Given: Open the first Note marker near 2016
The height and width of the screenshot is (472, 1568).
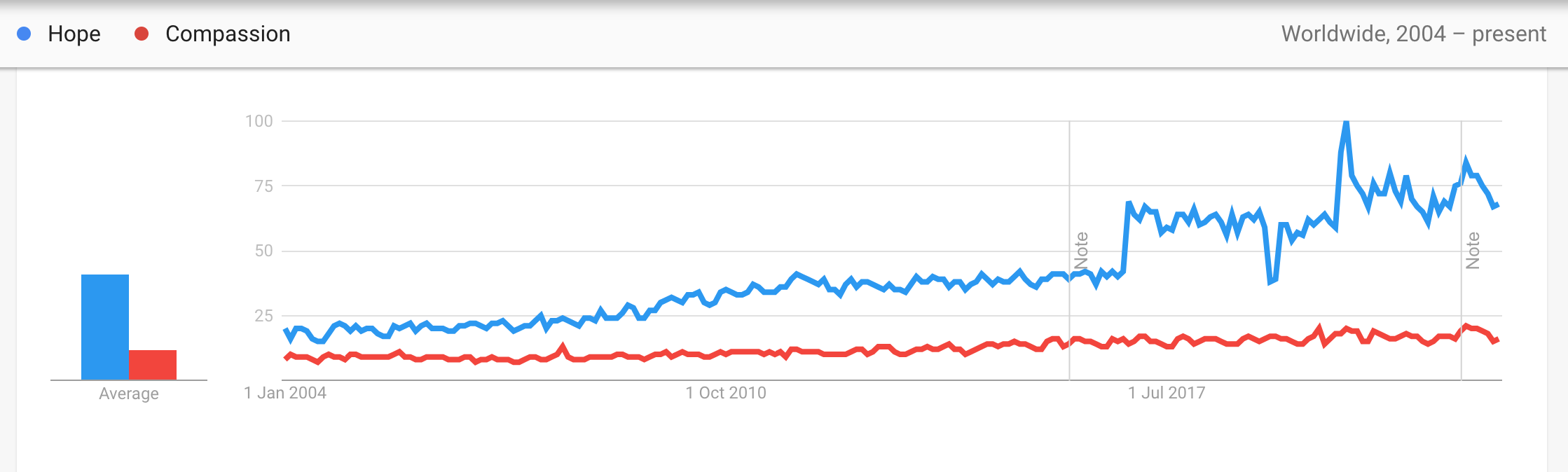Looking at the screenshot, I should click(x=1081, y=251).
